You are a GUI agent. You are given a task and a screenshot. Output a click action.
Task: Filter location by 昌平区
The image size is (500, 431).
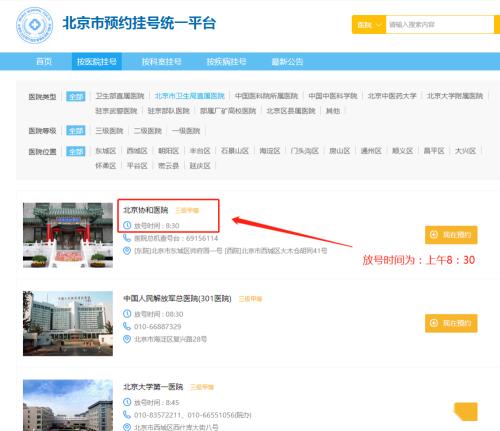(x=434, y=151)
